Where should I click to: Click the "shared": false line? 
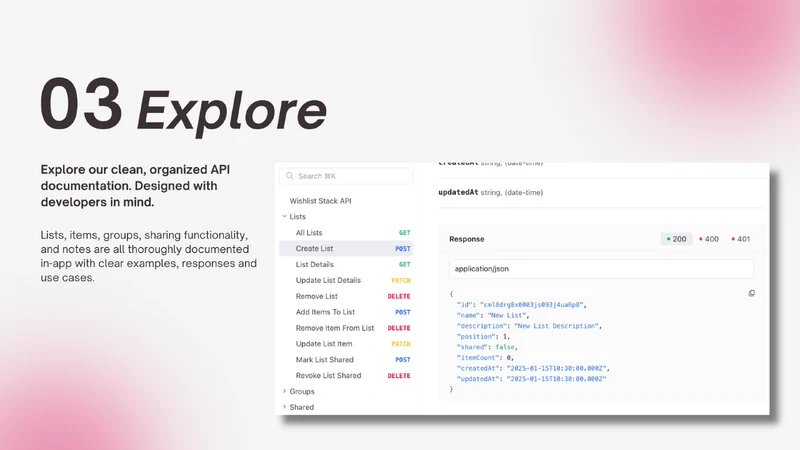[x=487, y=347]
